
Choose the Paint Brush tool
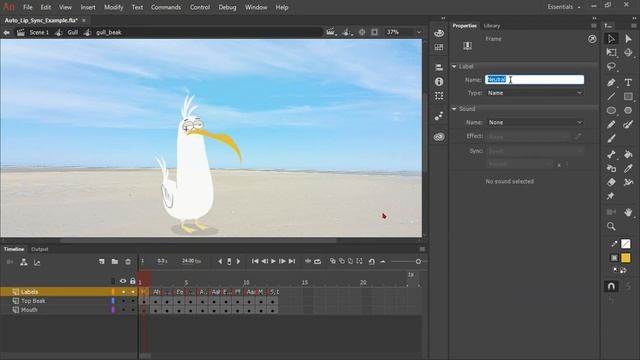pos(628,124)
